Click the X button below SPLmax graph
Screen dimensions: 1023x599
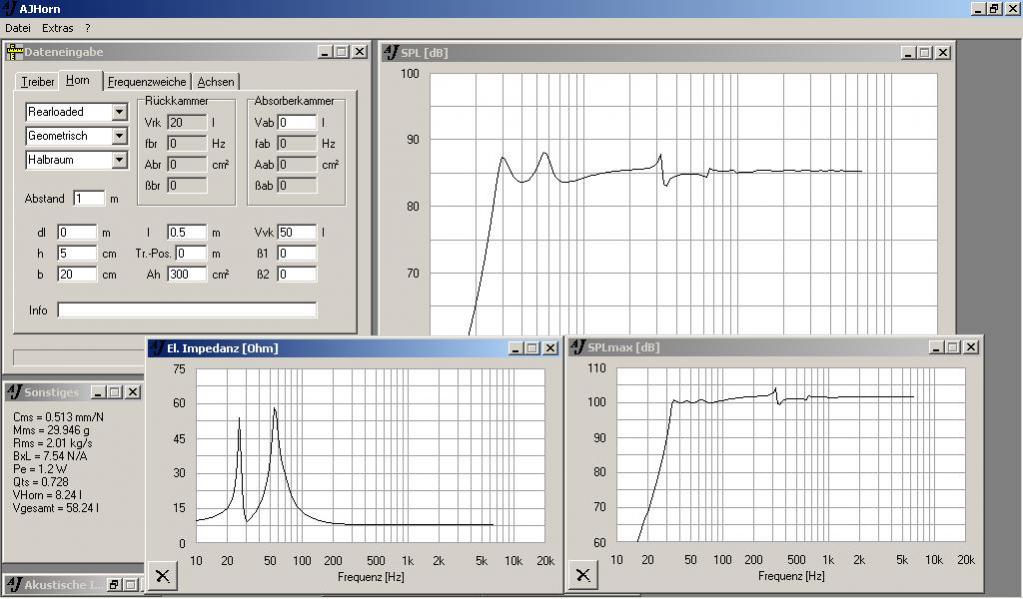(583, 575)
